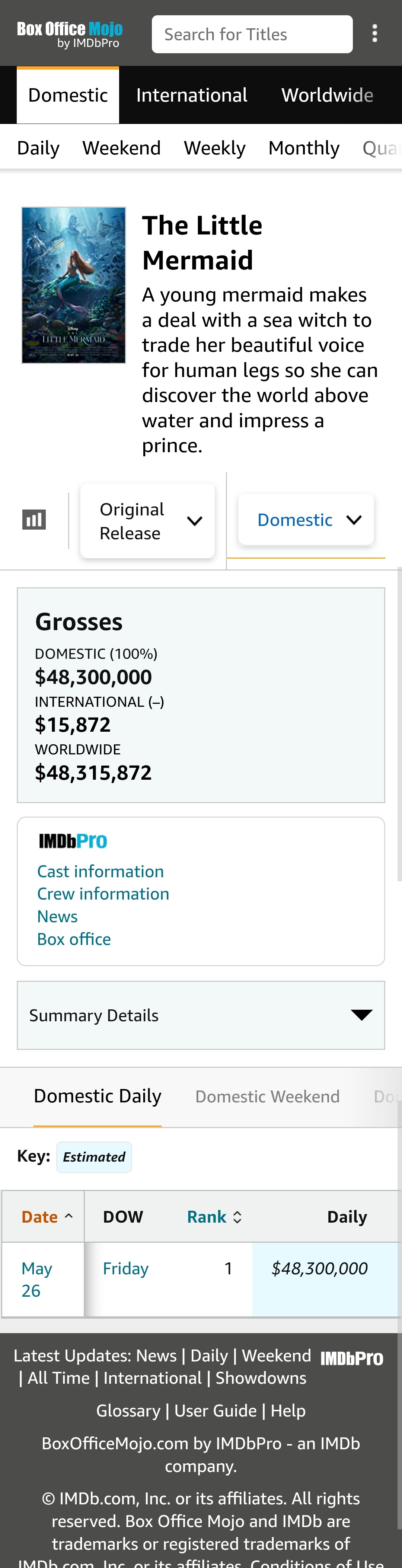Open the Cast information link
This screenshot has width=402, height=1568.
(100, 871)
